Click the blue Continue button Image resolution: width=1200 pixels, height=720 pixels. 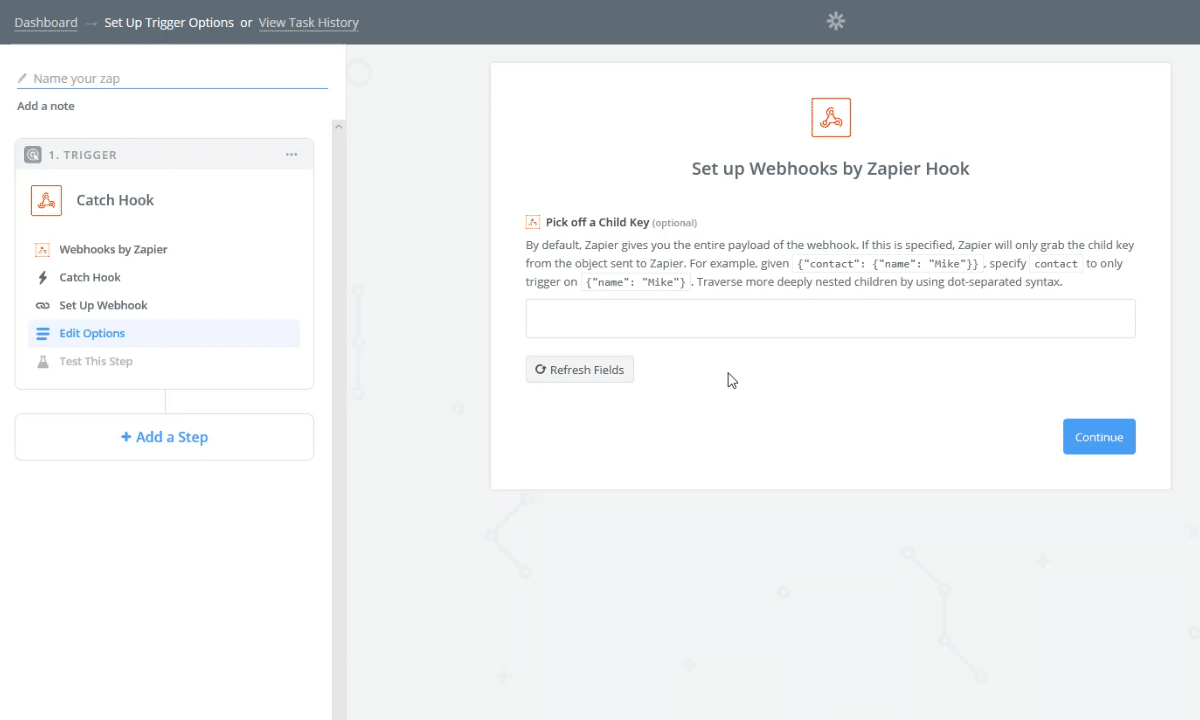[1099, 437]
